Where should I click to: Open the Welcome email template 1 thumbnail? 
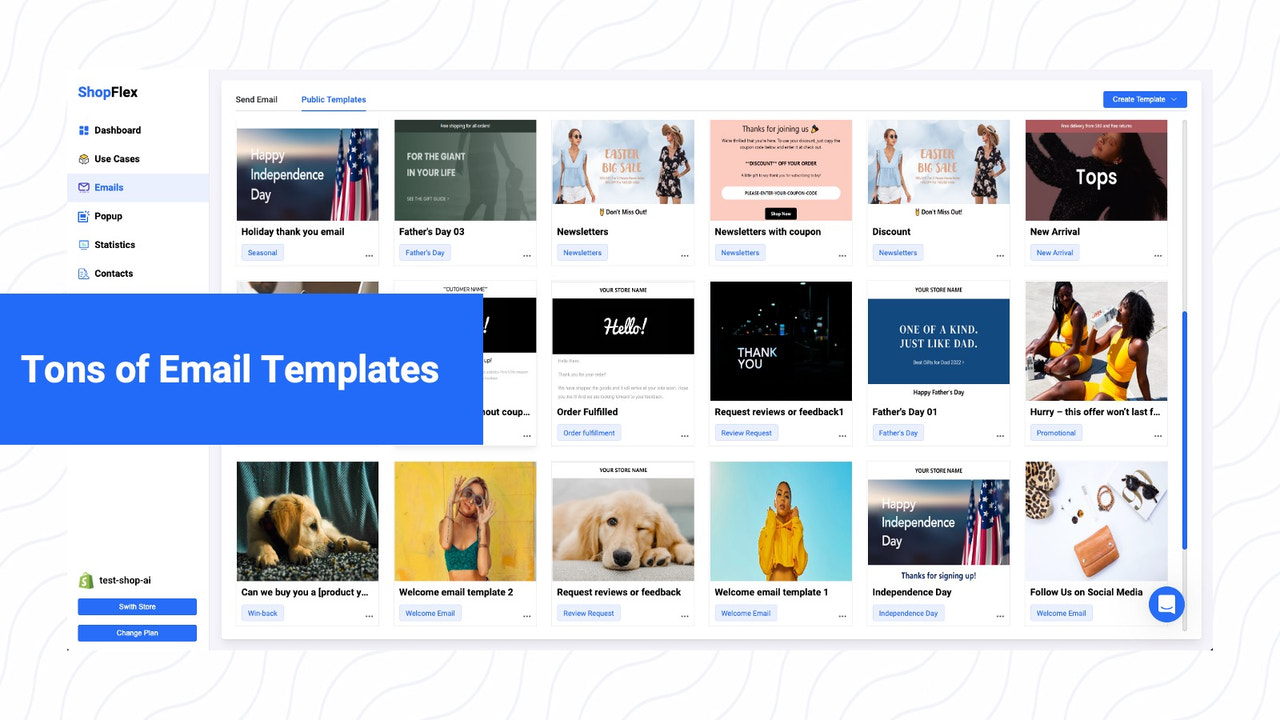coord(780,521)
